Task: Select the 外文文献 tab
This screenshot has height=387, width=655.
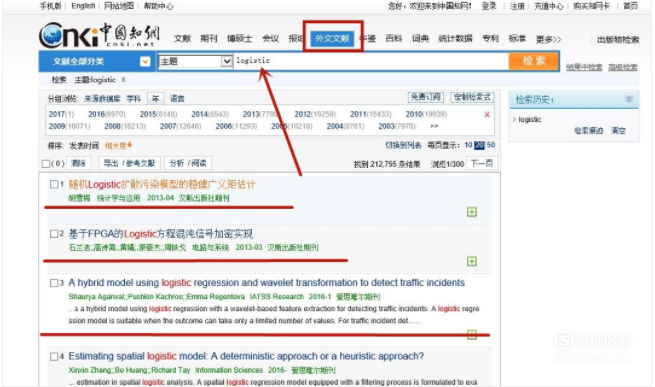Action: coord(332,38)
